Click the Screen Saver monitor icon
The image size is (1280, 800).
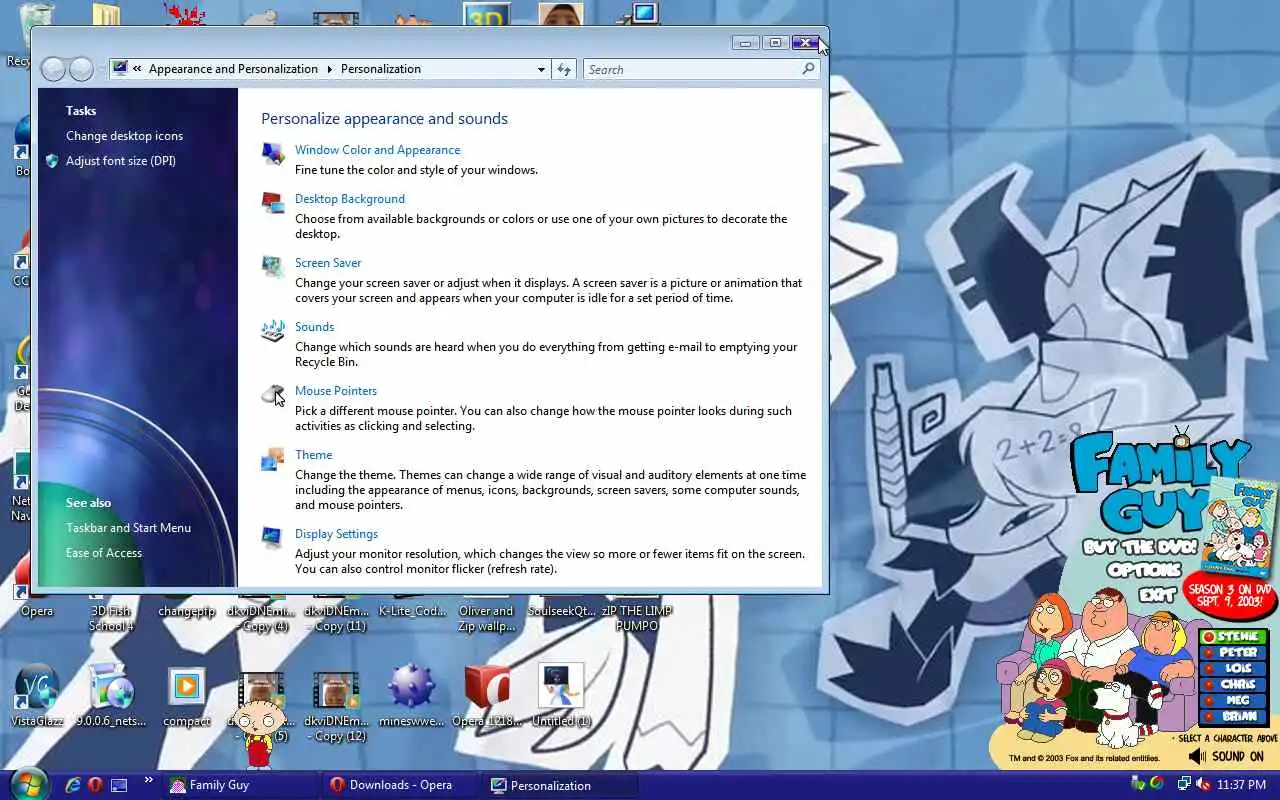(273, 266)
